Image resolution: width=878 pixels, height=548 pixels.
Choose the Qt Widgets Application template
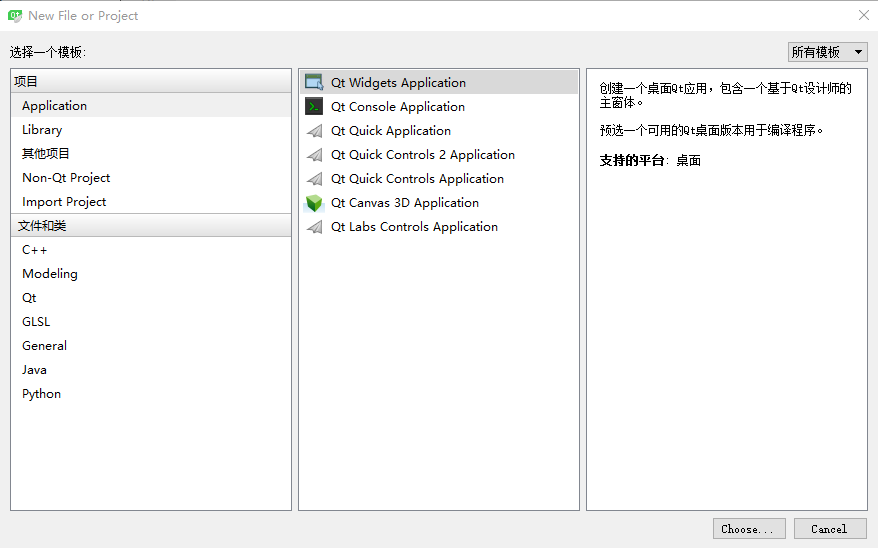click(x=439, y=82)
